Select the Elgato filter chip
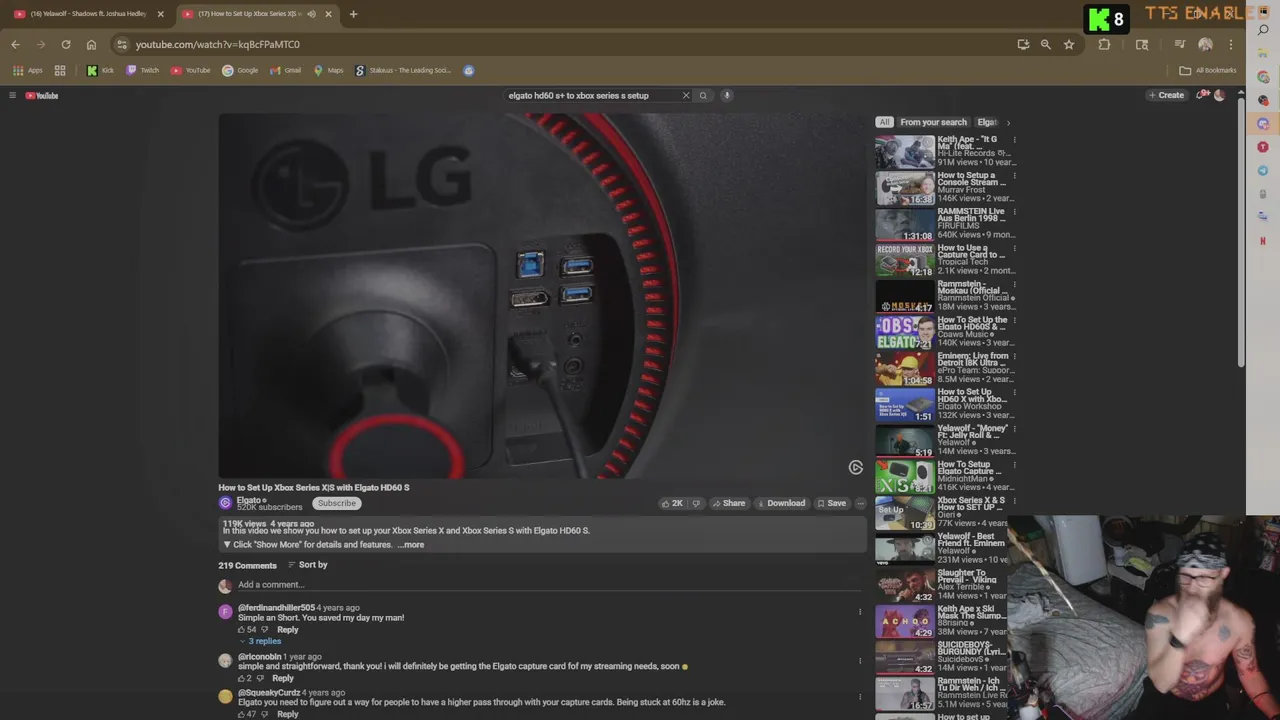 point(987,122)
